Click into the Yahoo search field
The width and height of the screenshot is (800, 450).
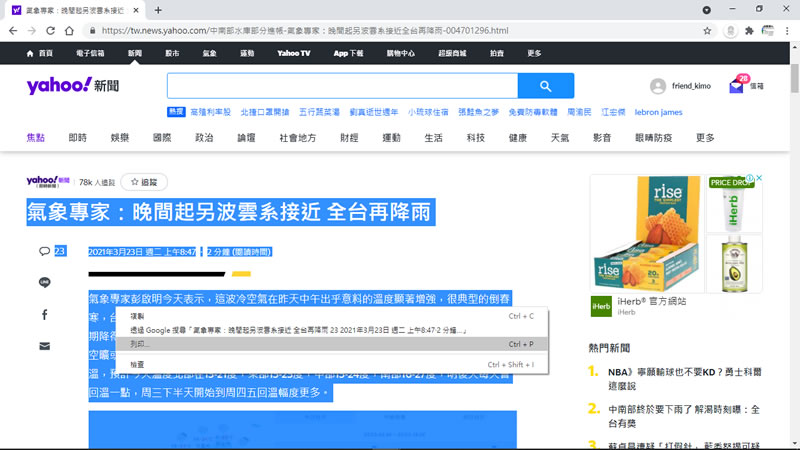click(x=342, y=86)
